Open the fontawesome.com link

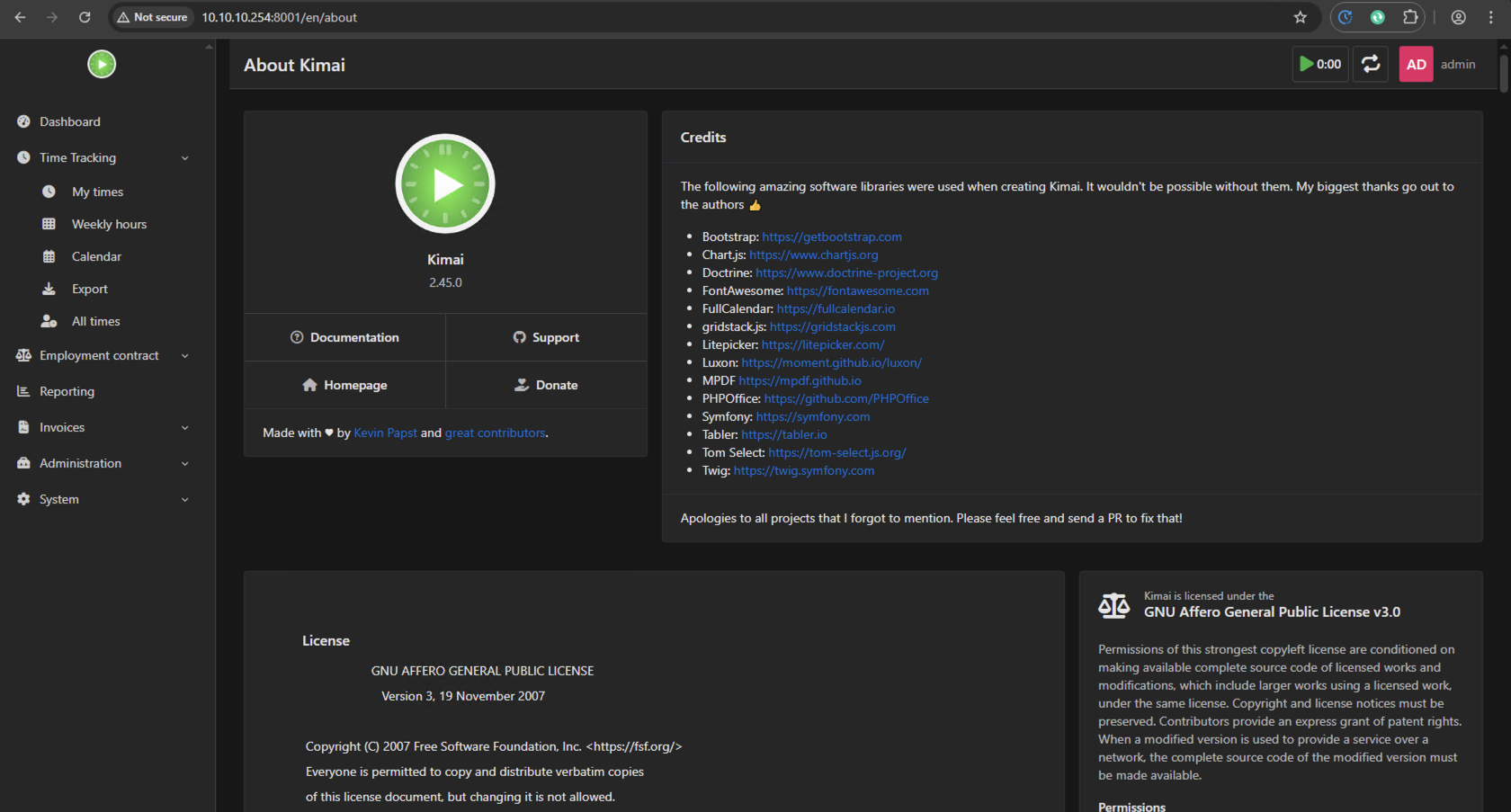point(858,290)
